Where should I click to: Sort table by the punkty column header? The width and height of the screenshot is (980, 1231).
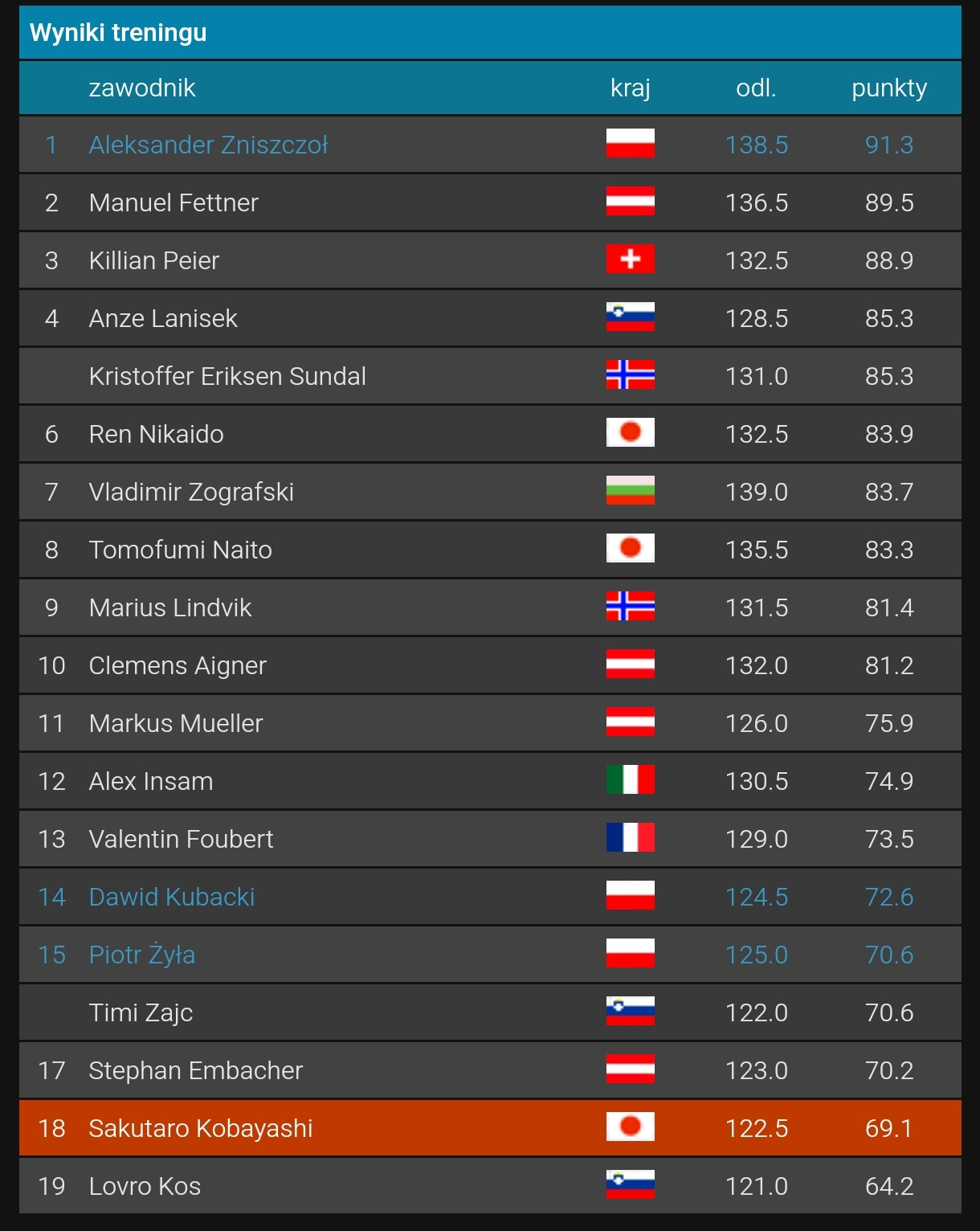point(888,88)
